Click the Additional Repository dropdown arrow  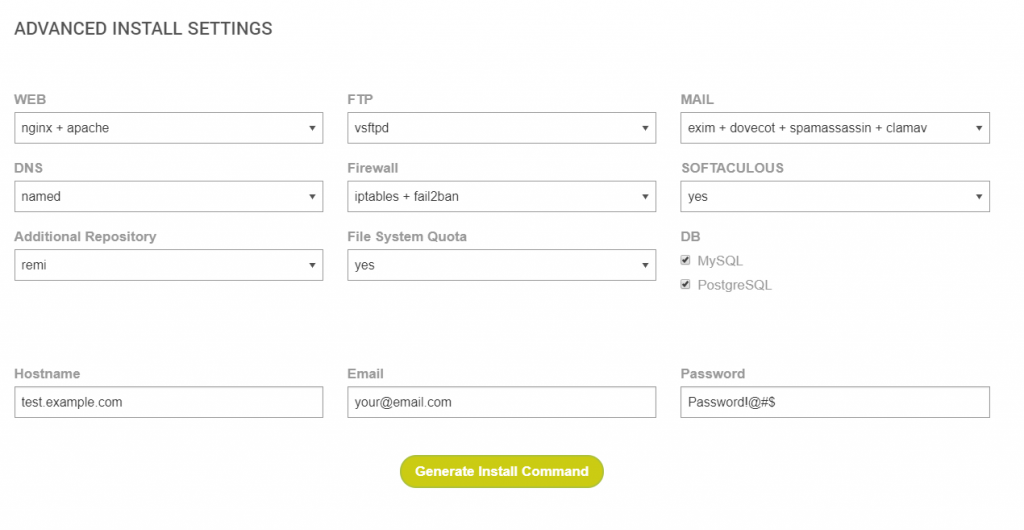[x=312, y=265]
